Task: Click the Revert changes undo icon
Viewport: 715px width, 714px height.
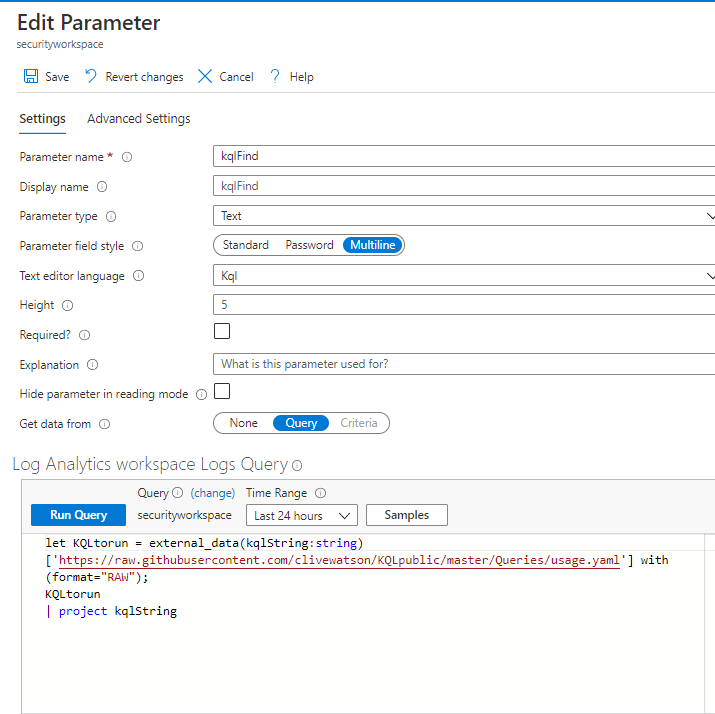Action: click(91, 77)
